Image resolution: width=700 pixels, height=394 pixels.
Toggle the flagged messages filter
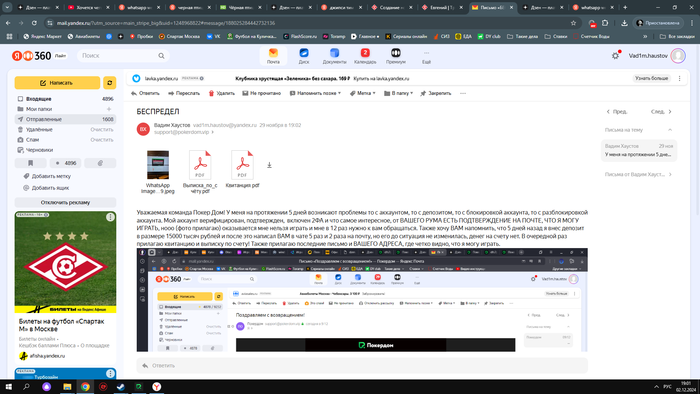point(30,163)
